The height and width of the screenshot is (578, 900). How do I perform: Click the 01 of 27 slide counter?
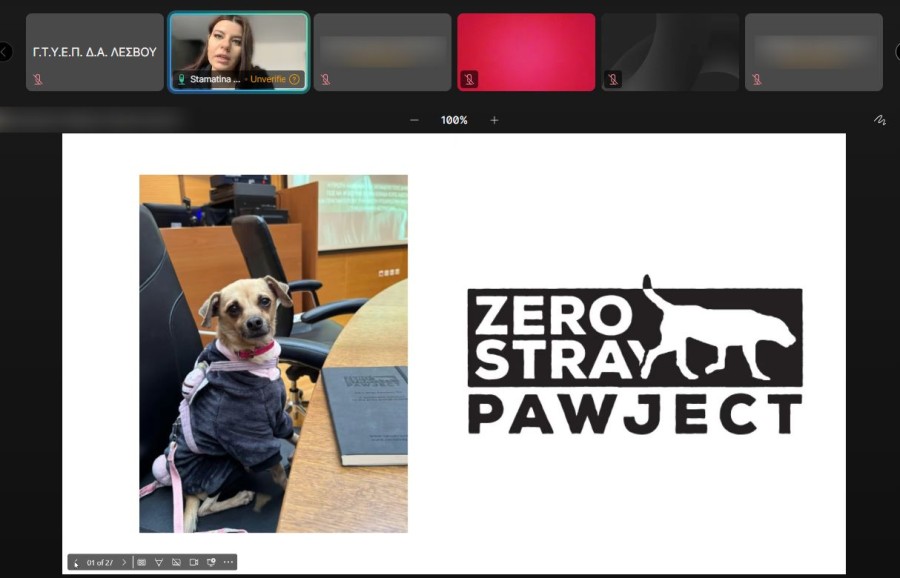[100, 562]
